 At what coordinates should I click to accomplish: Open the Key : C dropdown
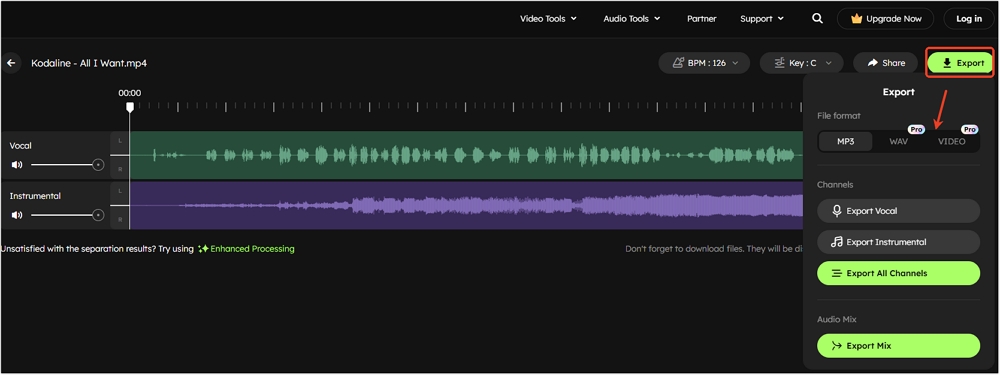coord(801,63)
